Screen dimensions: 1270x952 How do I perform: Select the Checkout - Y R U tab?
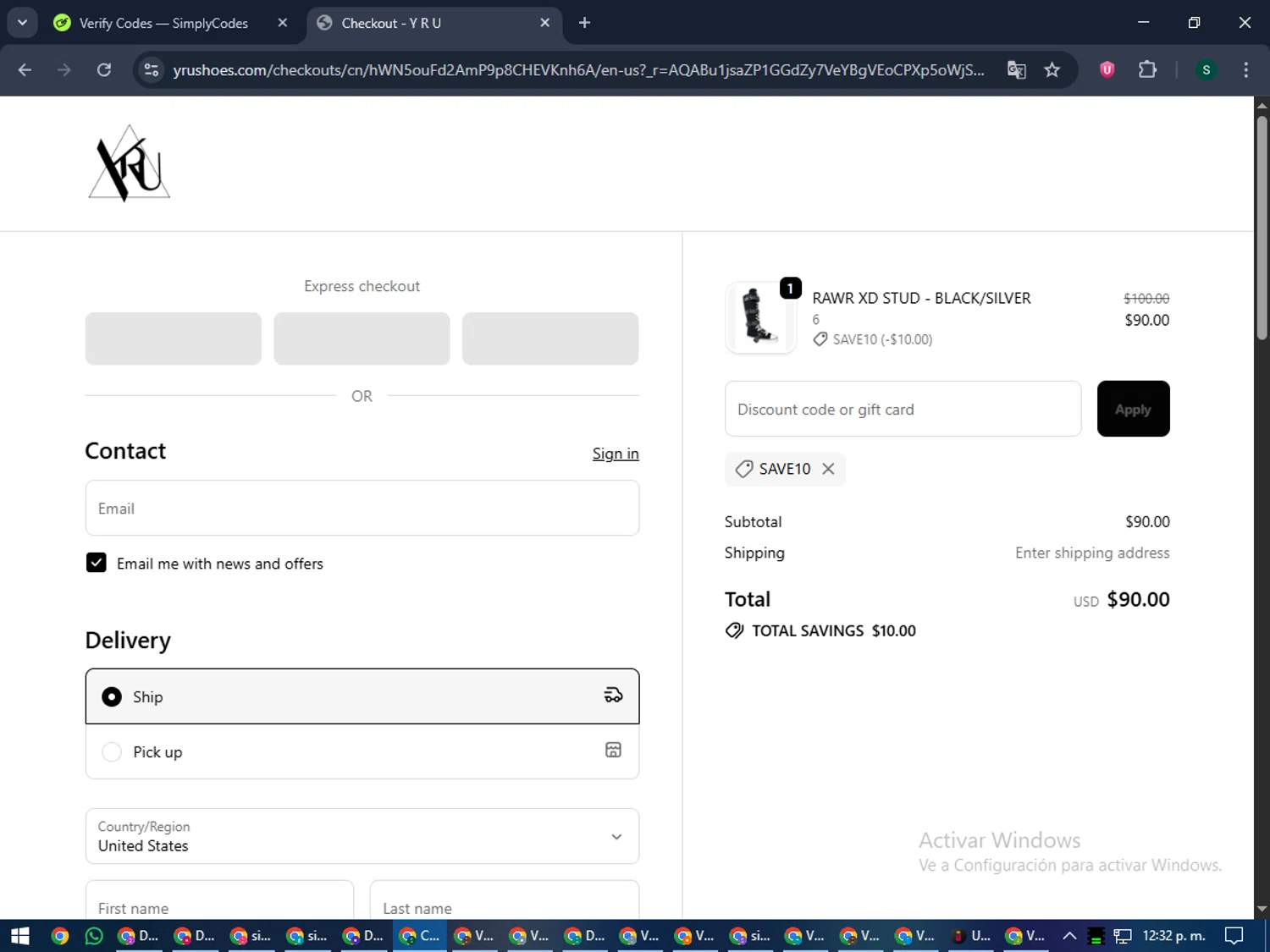tap(391, 23)
